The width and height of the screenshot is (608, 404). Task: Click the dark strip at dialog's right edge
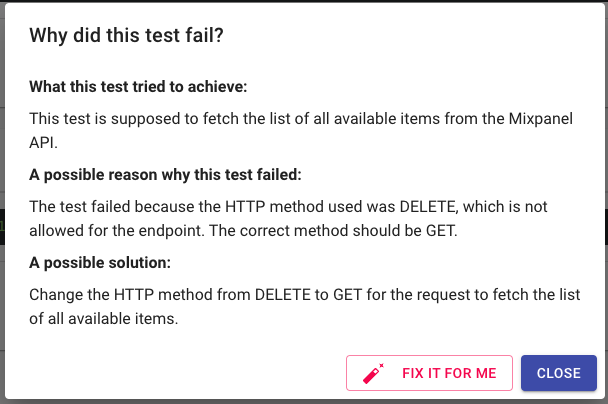point(604,228)
